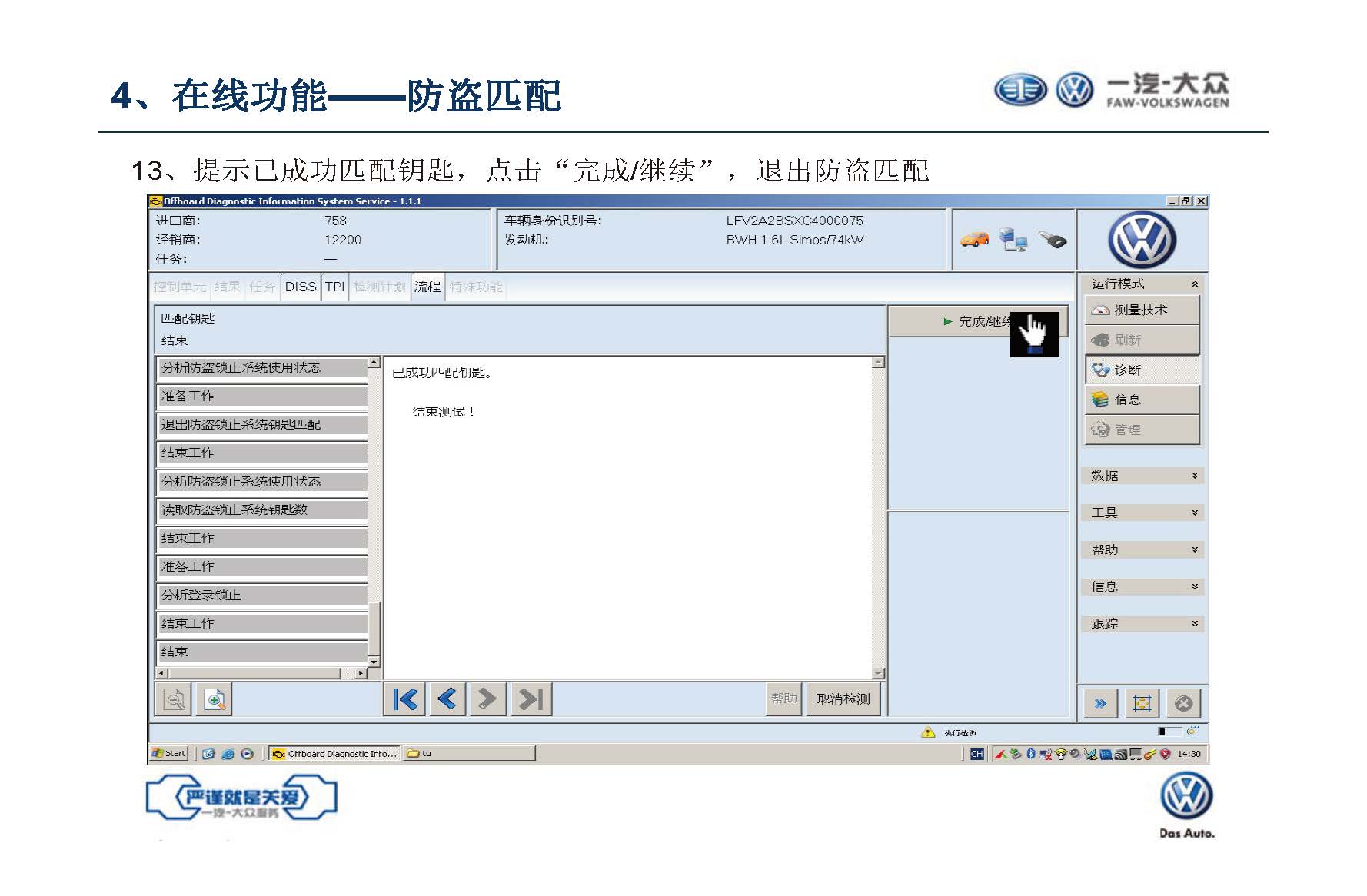Screen dimensions: 1367x896
Task: Click the zoom out magnifier icon
Action: coord(174,700)
